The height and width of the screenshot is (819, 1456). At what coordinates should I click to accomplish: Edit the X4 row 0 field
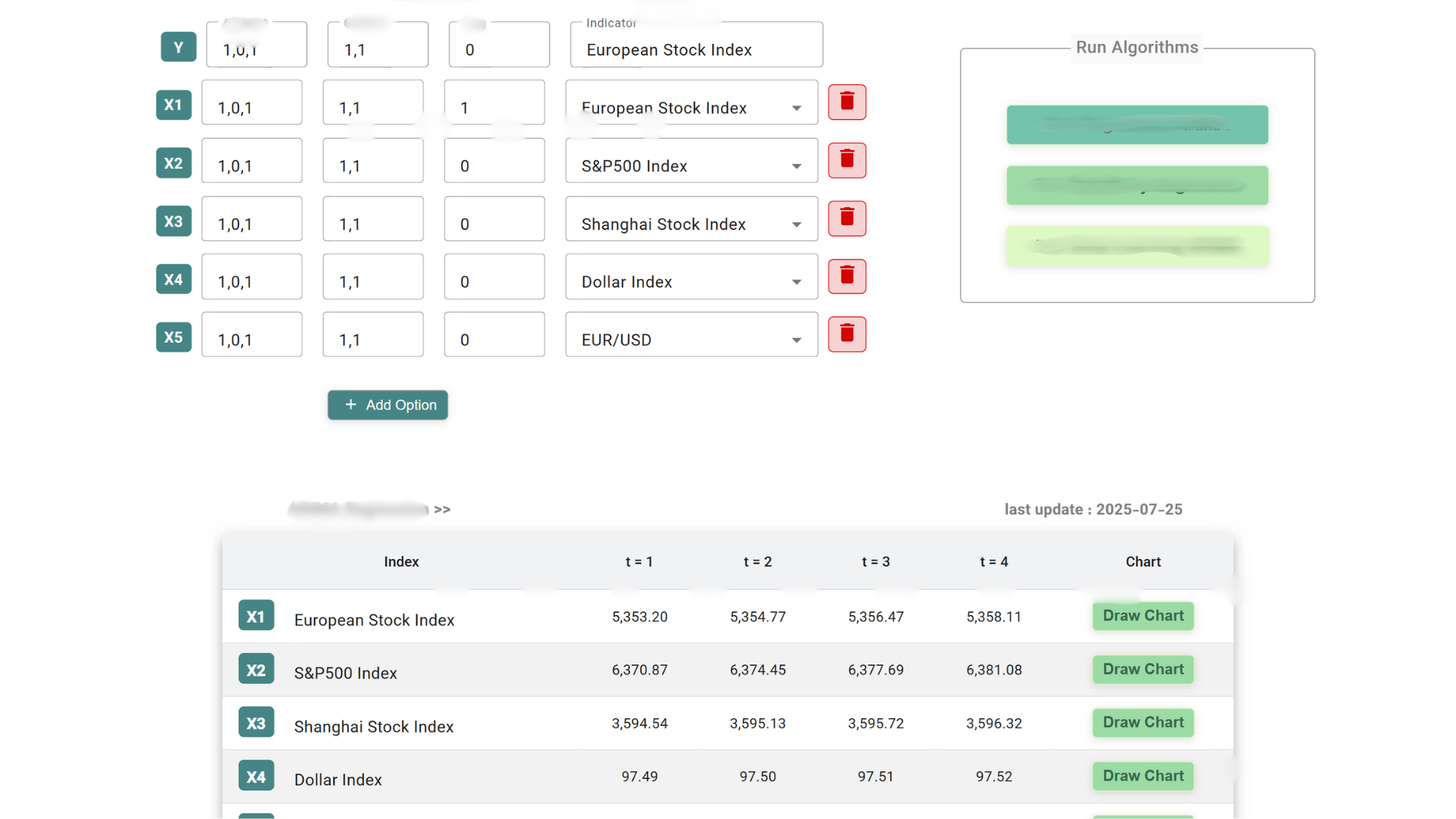pyautogui.click(x=494, y=276)
